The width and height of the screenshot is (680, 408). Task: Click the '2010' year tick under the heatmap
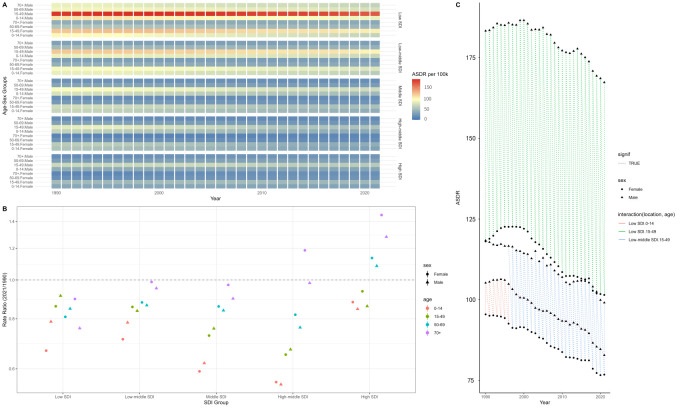(262, 193)
